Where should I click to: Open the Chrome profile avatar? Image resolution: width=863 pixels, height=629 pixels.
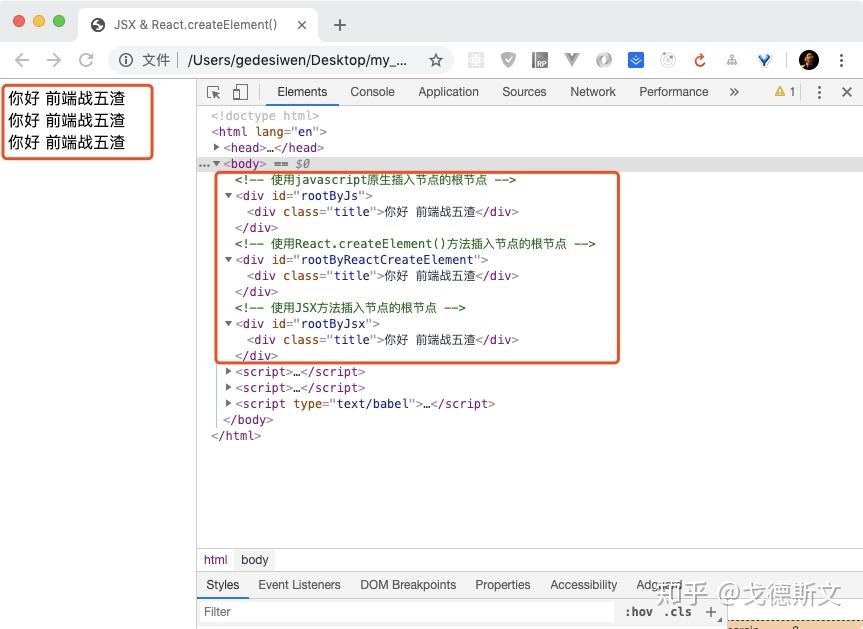tap(808, 60)
